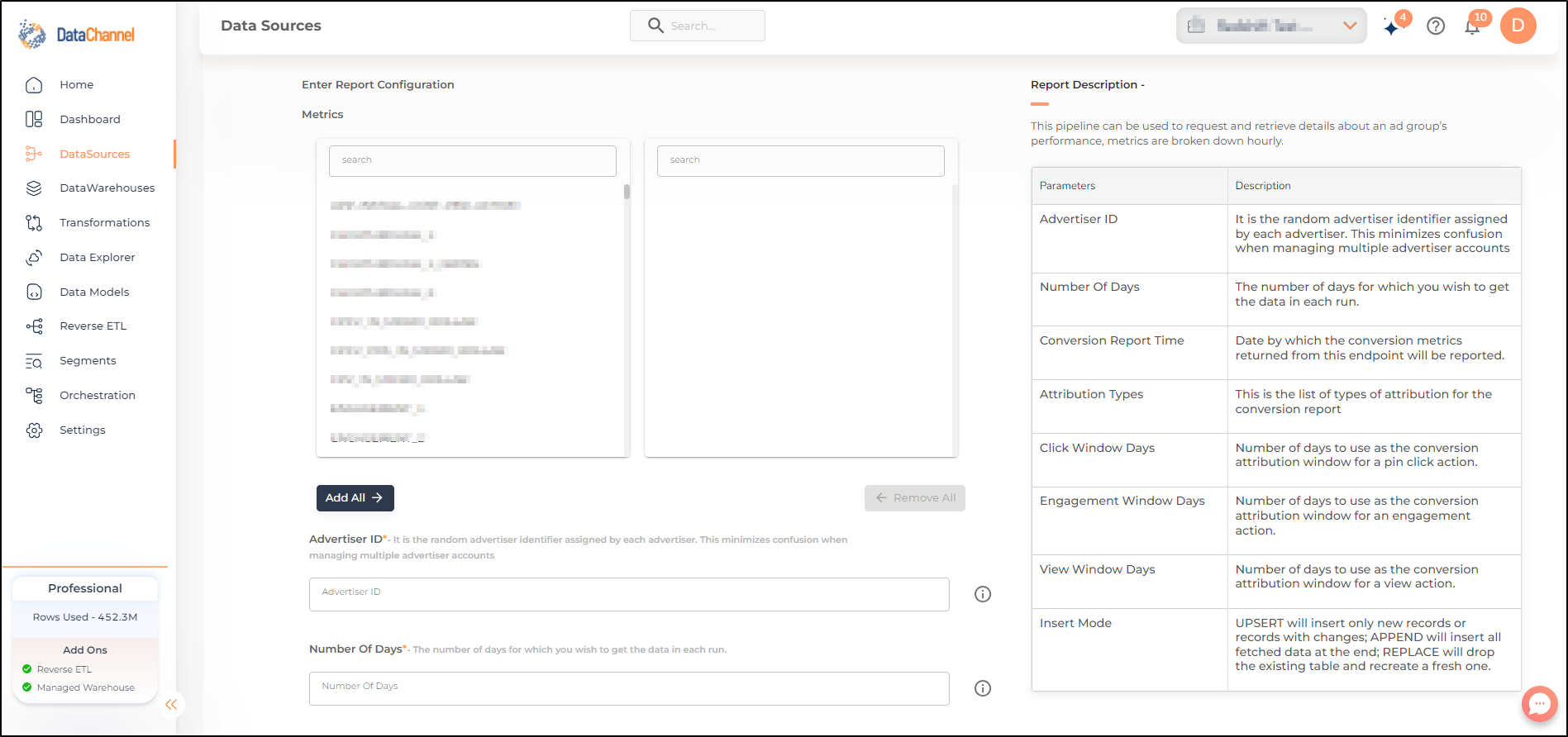The image size is (1568, 737).
Task: Click the Click Window Days parameter cell
Action: (x=1129, y=460)
